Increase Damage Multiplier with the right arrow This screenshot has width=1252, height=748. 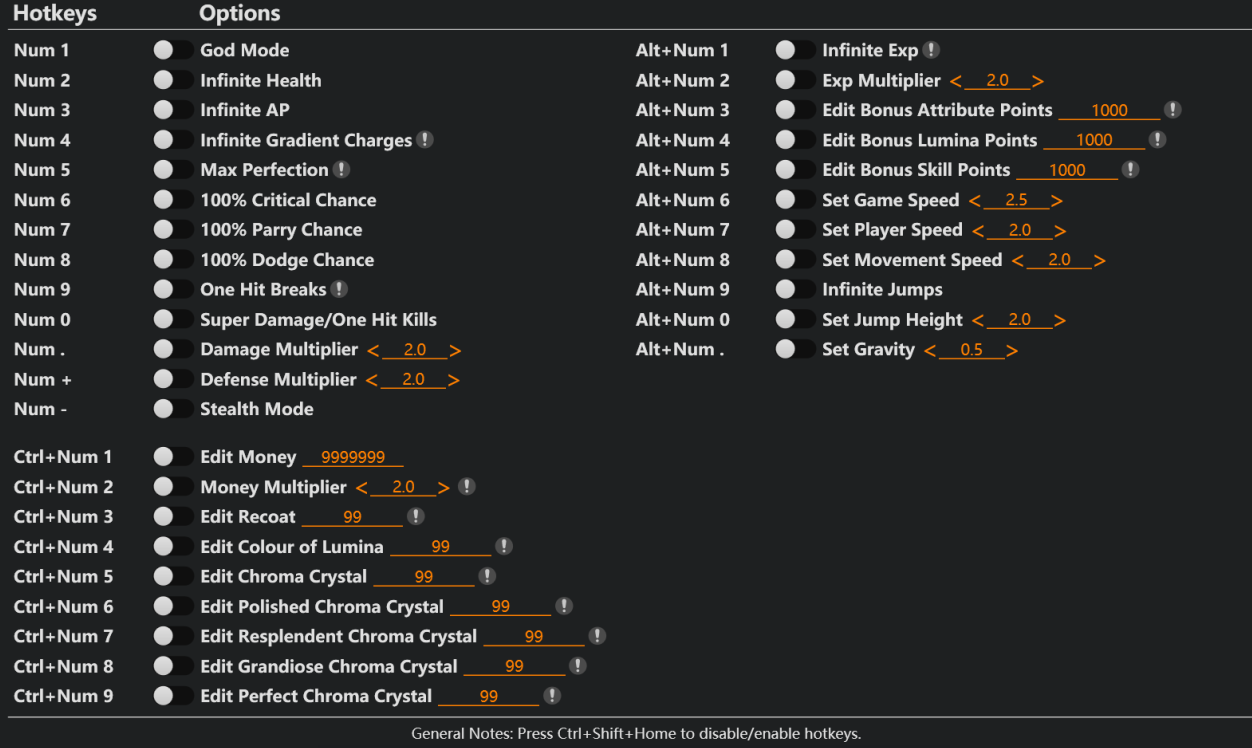pos(455,349)
